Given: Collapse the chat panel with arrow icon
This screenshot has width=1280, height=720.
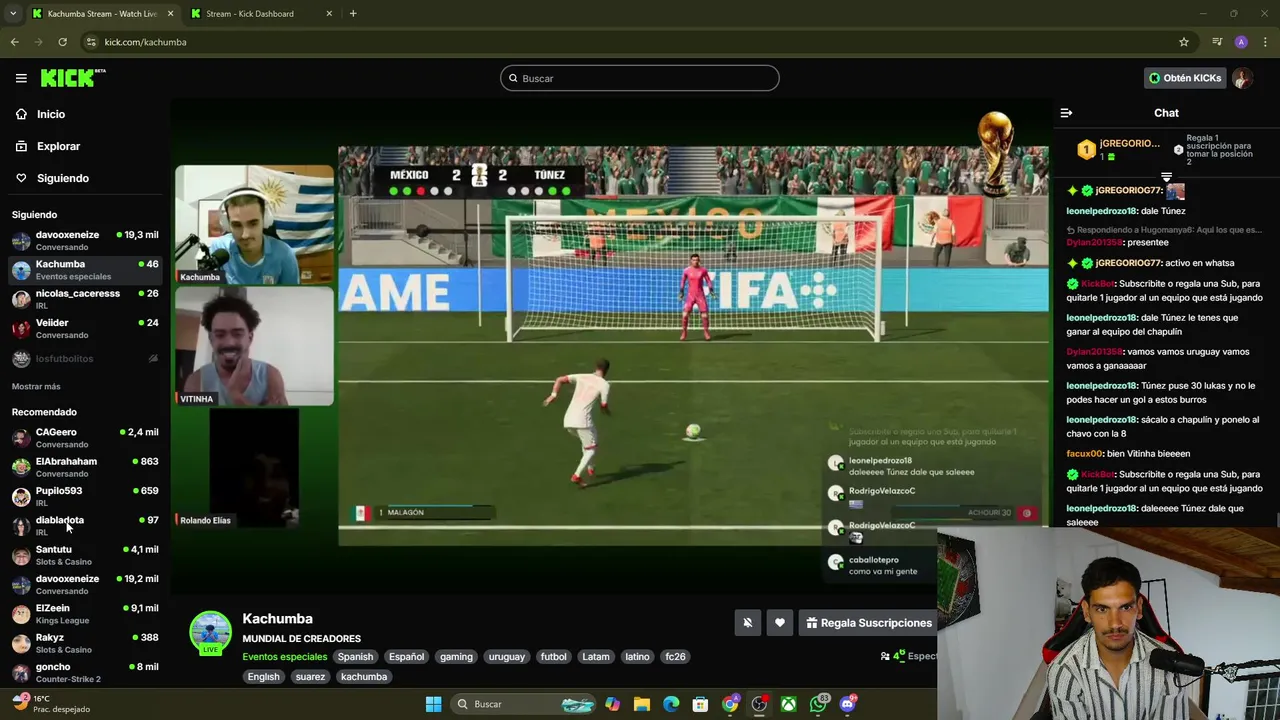Looking at the screenshot, I should [x=1066, y=113].
